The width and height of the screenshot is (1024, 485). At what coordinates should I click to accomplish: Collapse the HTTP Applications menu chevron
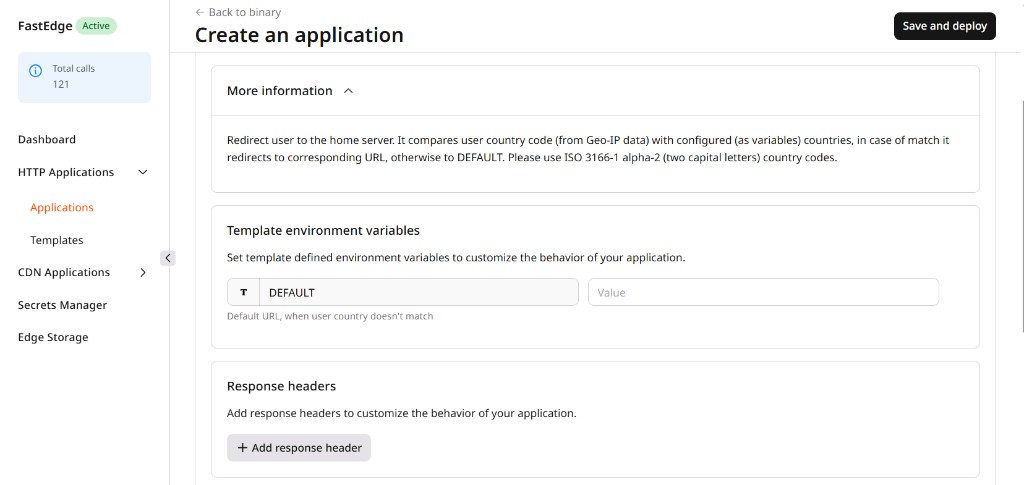pos(143,172)
